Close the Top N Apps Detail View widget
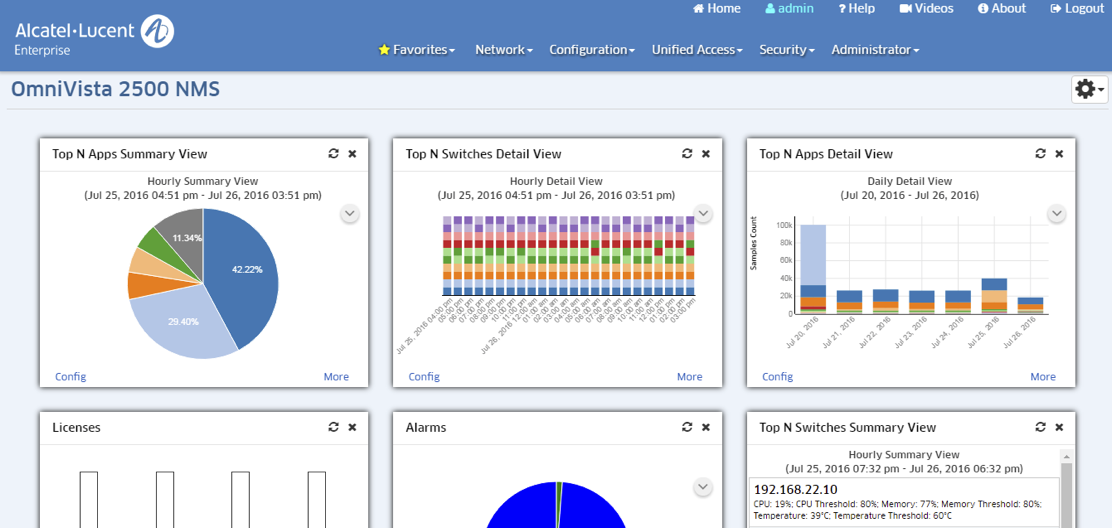 1060,154
